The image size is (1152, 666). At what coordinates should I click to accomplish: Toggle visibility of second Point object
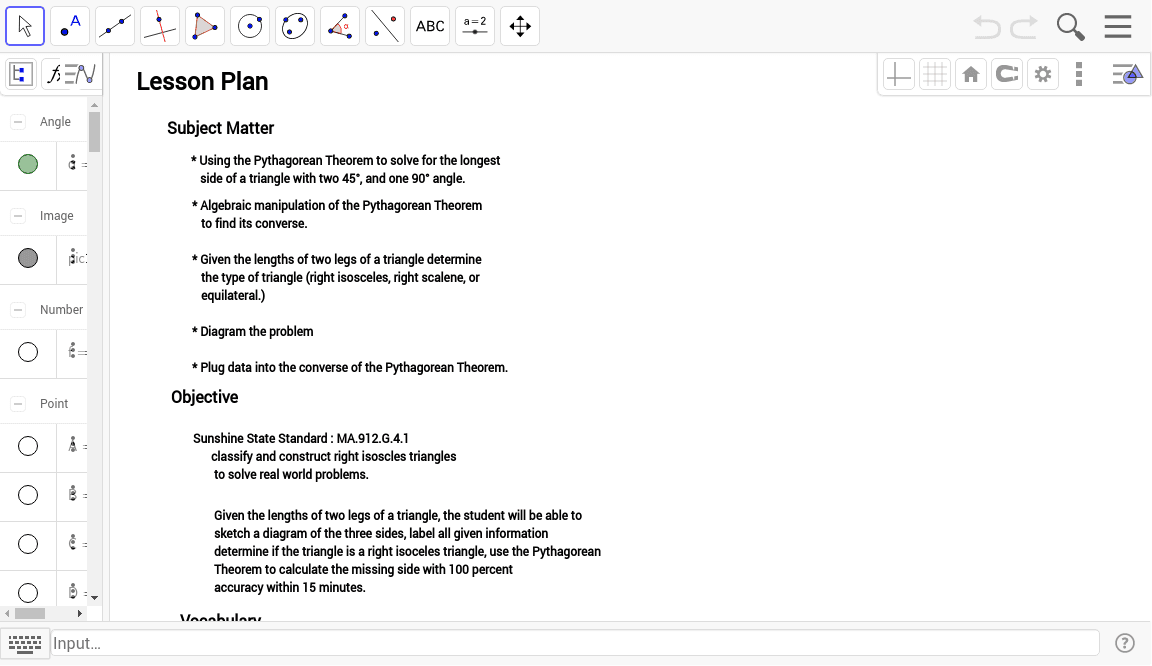click(28, 495)
